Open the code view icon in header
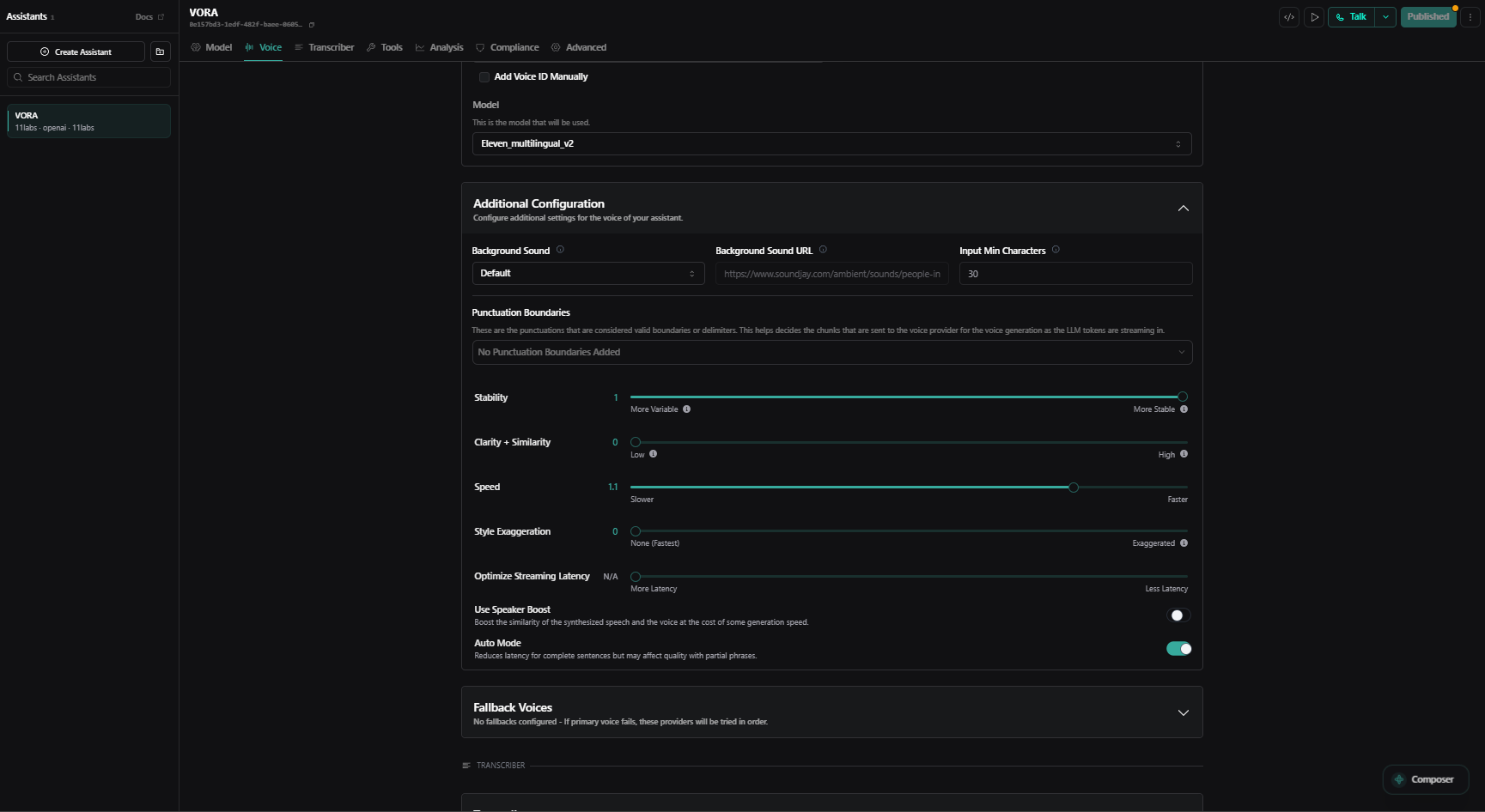This screenshot has width=1485, height=812. coord(1288,17)
